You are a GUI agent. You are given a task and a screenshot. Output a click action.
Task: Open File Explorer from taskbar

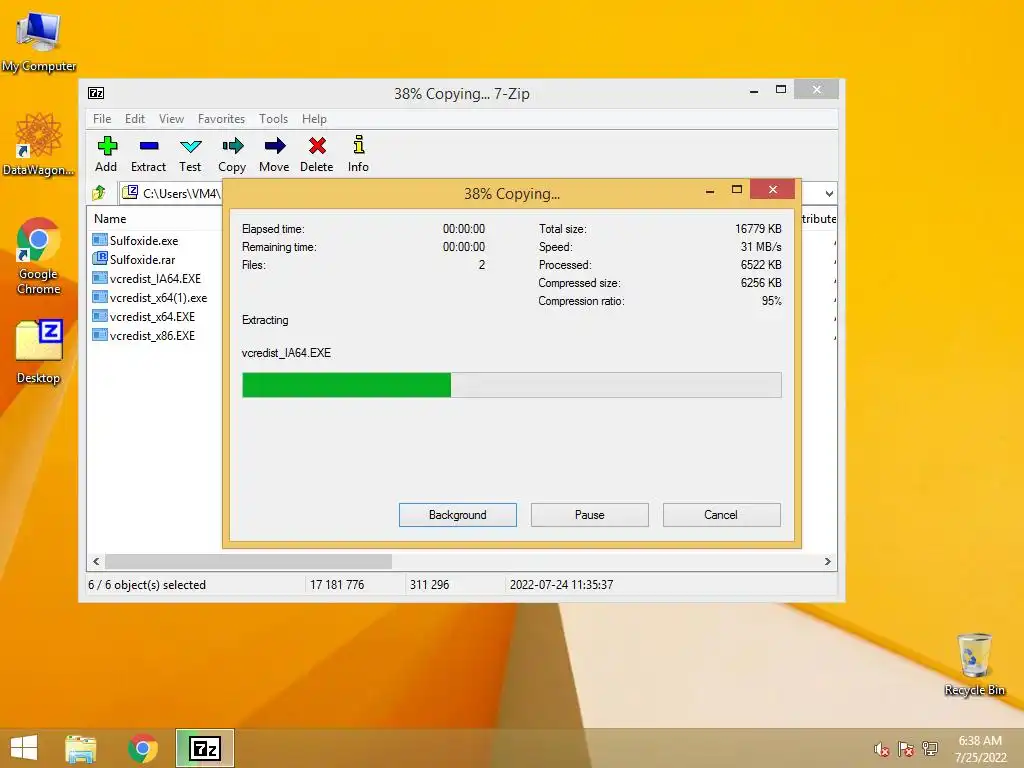pos(81,748)
